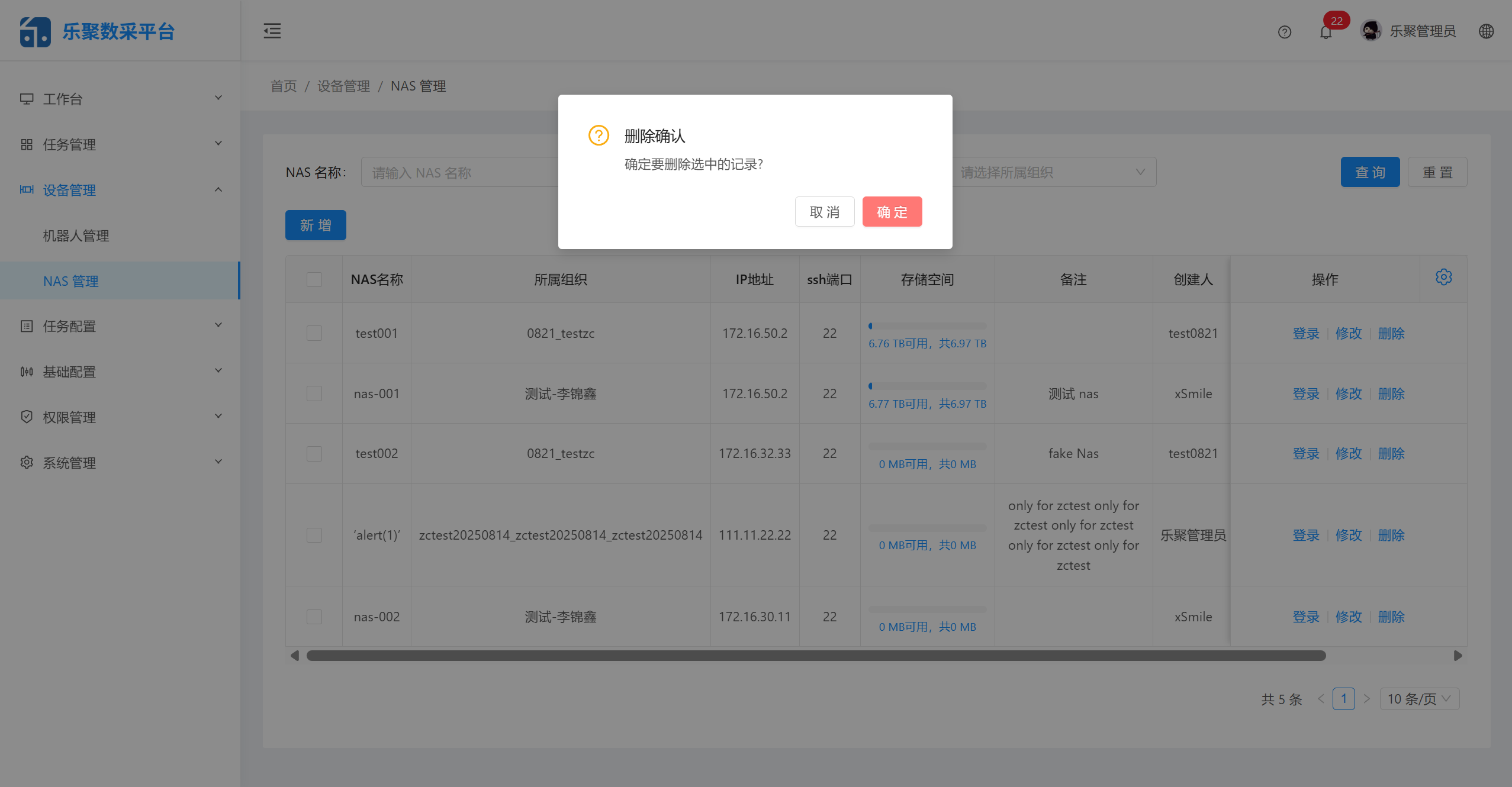Toggle the select-all header checkbox
1512x787 pixels.
point(314,279)
